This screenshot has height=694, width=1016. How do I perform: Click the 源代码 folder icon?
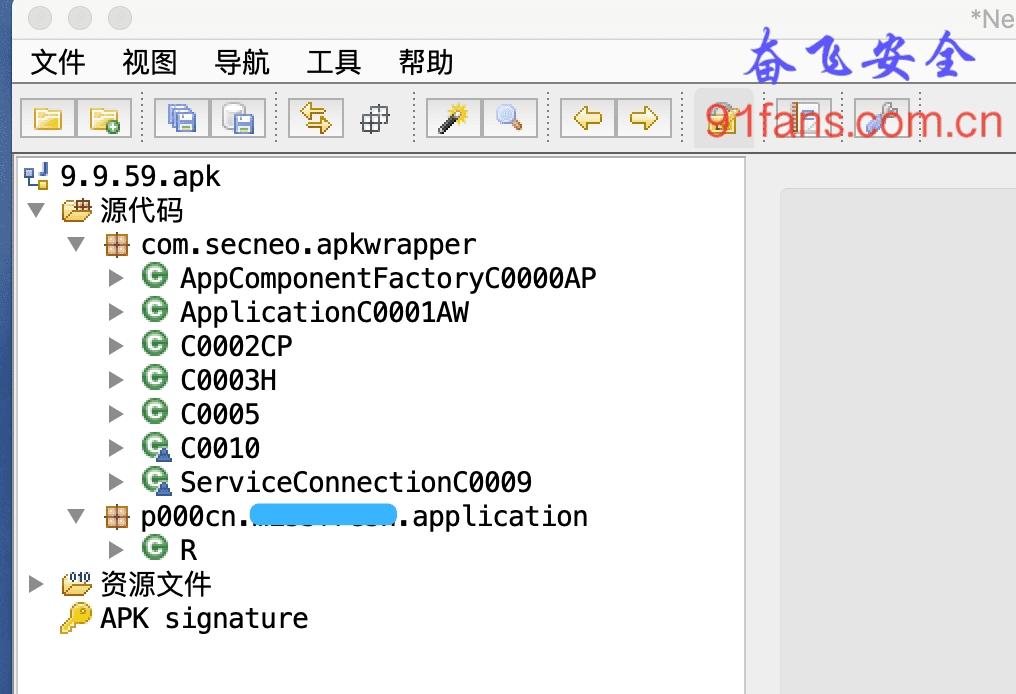coord(76,211)
